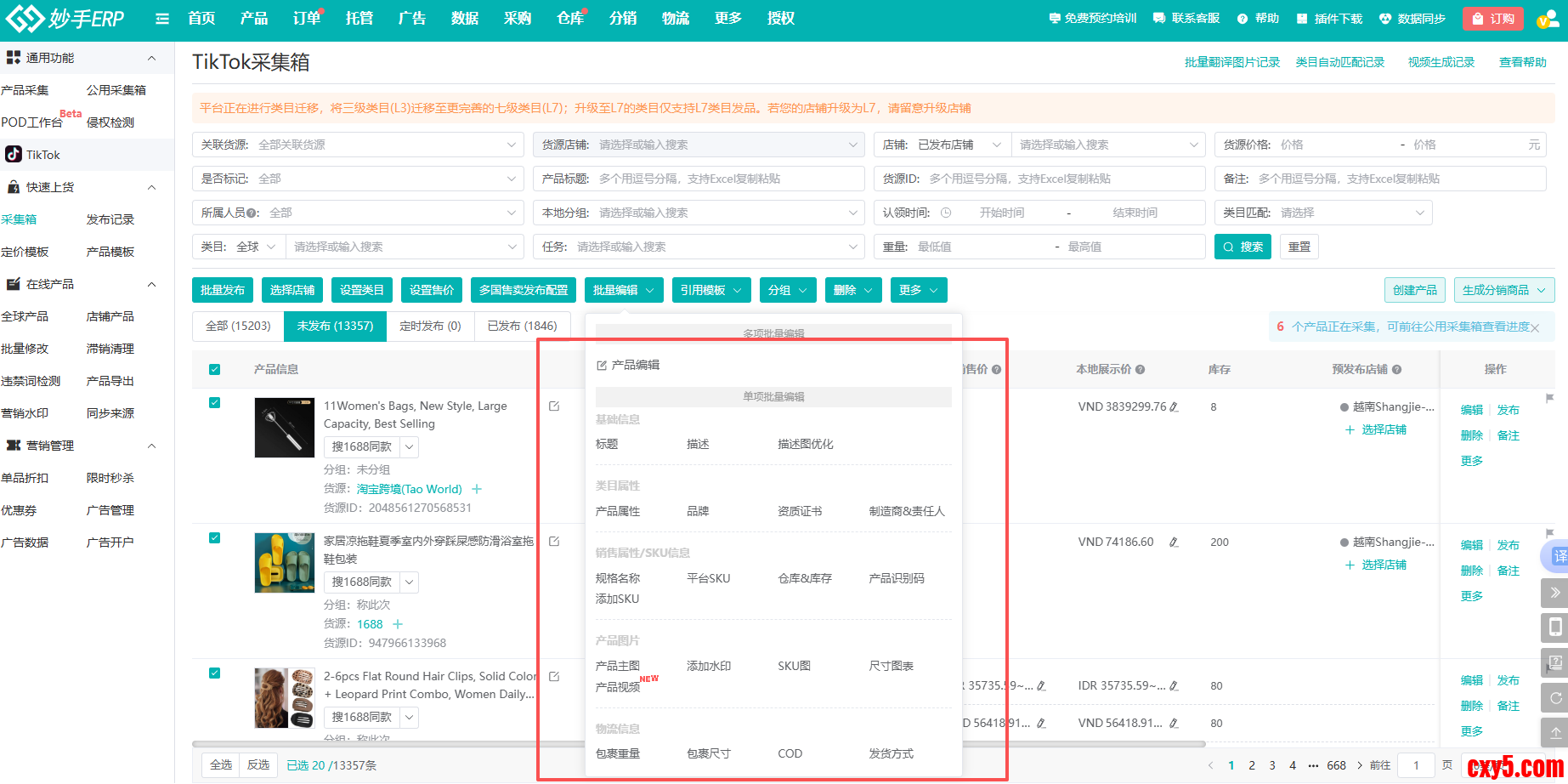Click the floating refresh icon
The width and height of the screenshot is (1568, 784).
tap(1554, 698)
